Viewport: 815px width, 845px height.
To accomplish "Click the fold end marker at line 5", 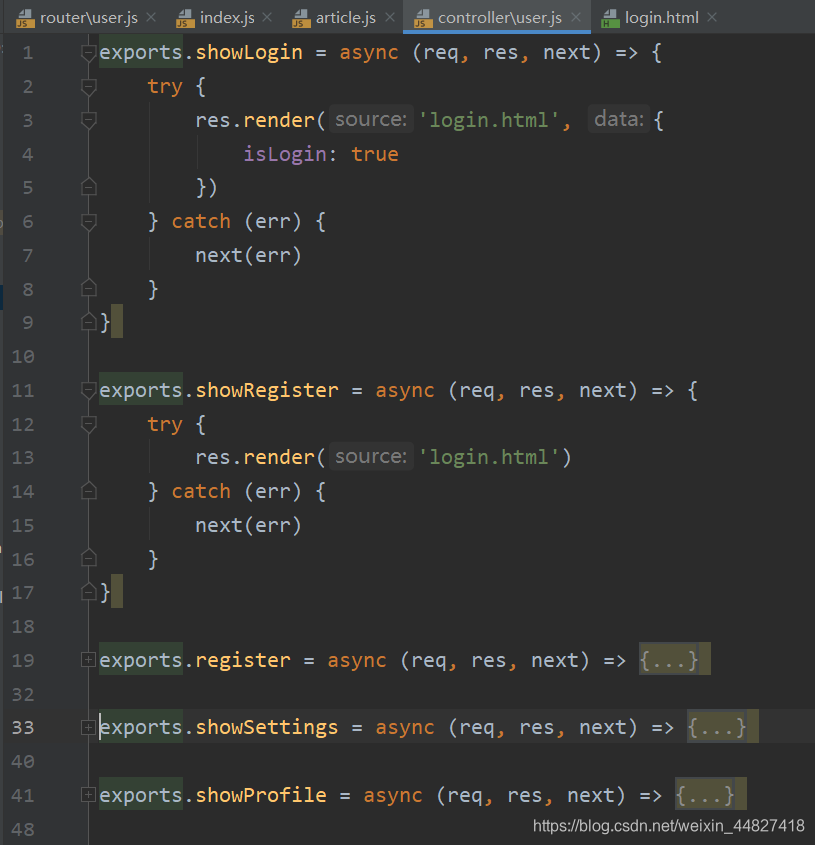I will tap(88, 187).
